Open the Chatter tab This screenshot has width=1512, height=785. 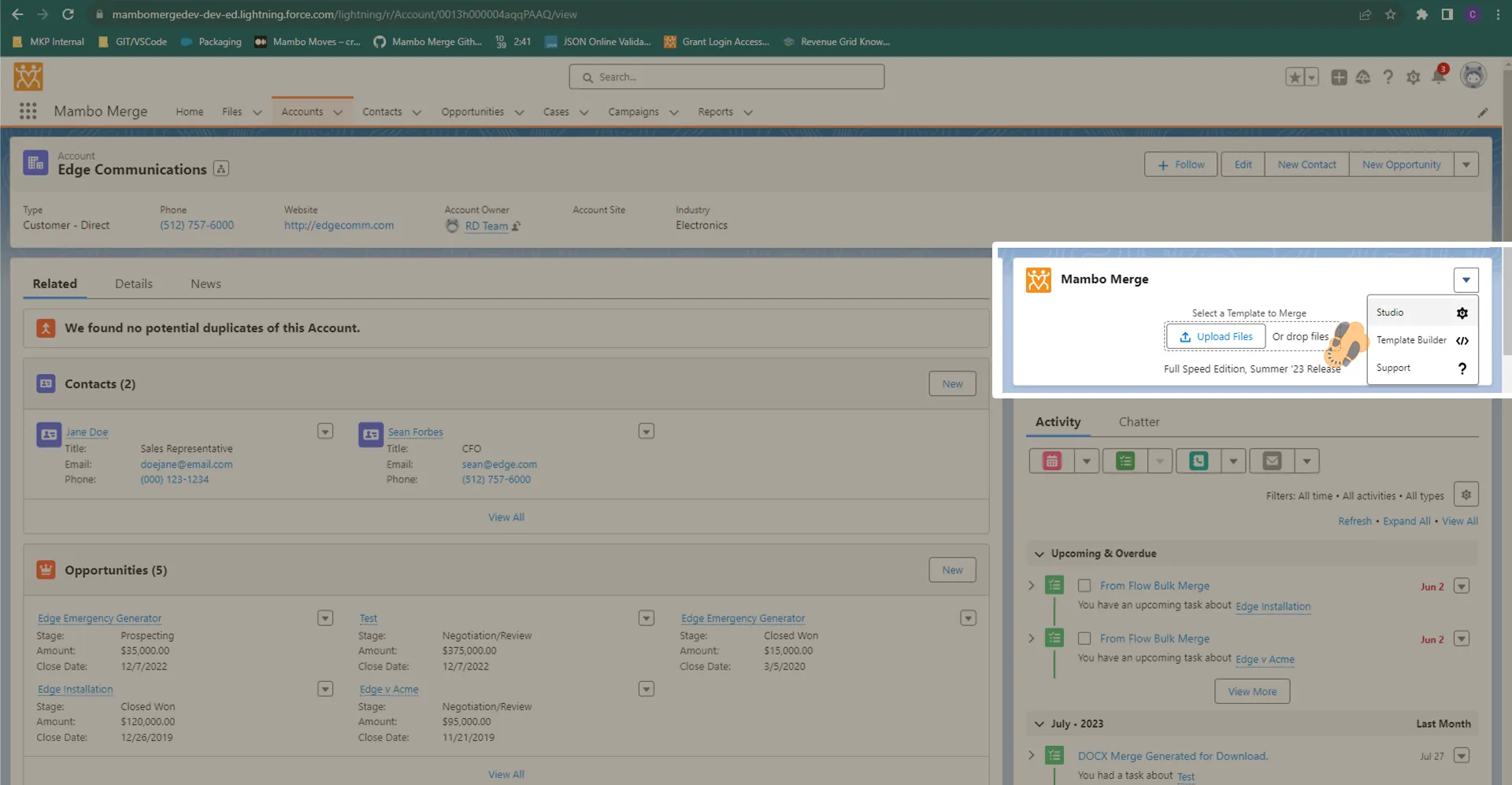[x=1139, y=422]
